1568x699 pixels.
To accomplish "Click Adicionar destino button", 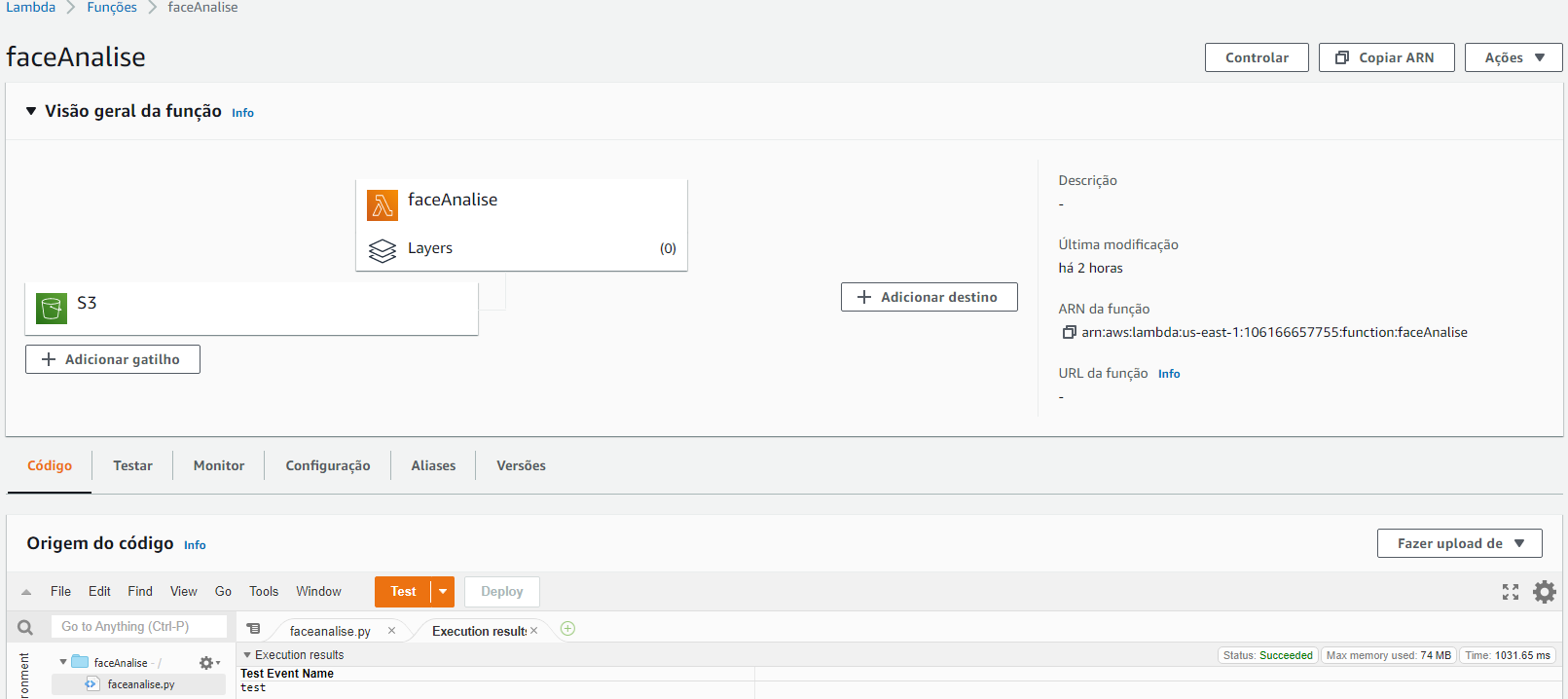I will click(929, 297).
